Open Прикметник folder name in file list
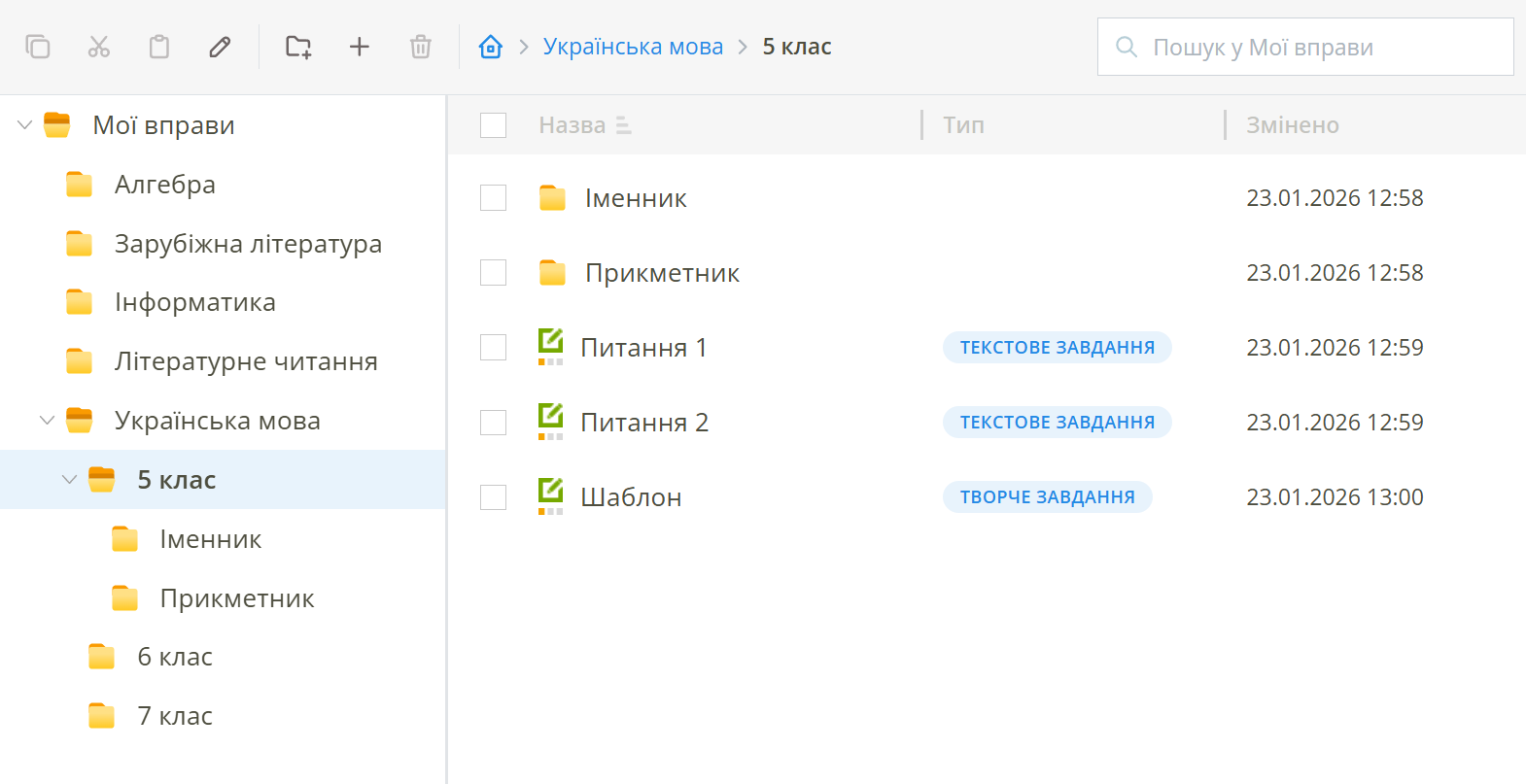1526x784 pixels. (662, 273)
